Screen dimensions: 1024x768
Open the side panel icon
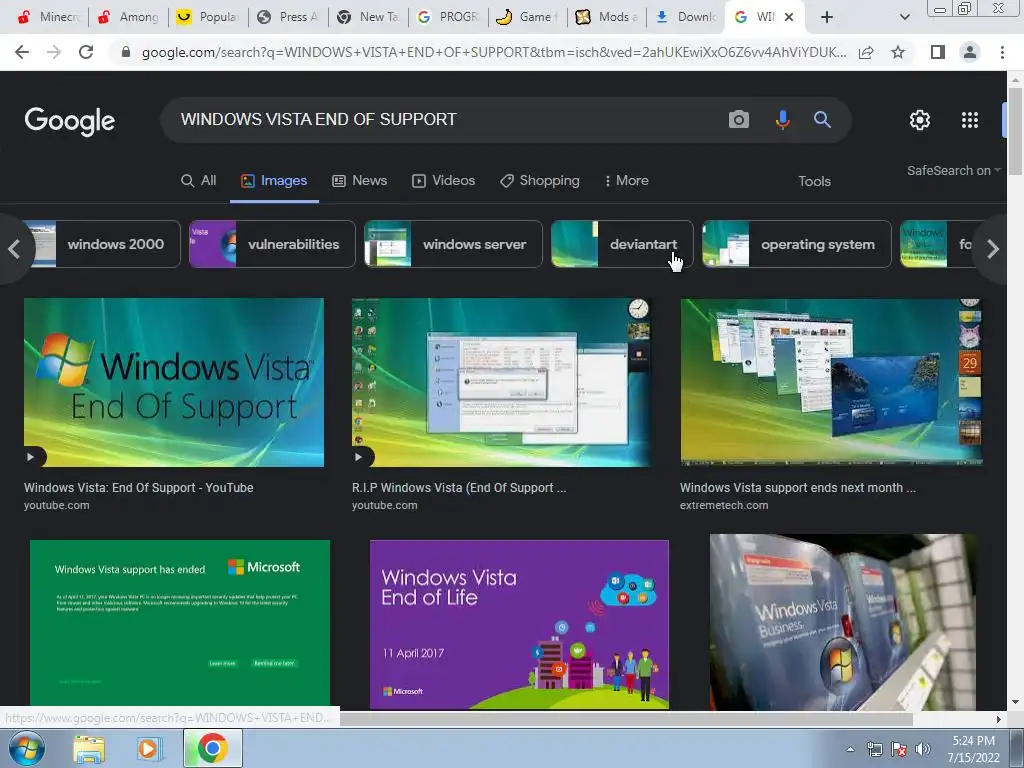click(938, 52)
